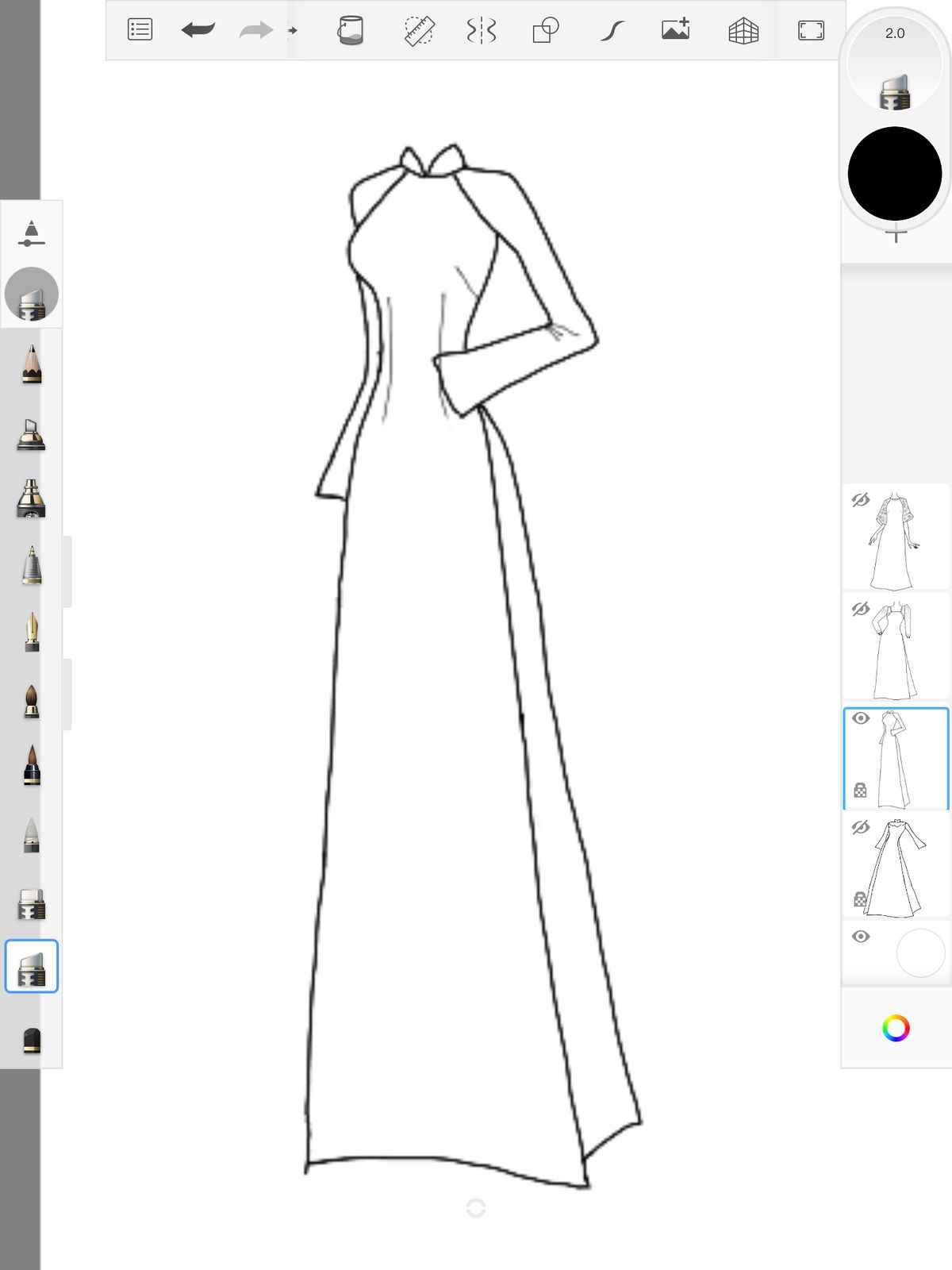Show the hidden top layer via its eye icon
This screenshot has width=952, height=1270.
tap(860, 500)
